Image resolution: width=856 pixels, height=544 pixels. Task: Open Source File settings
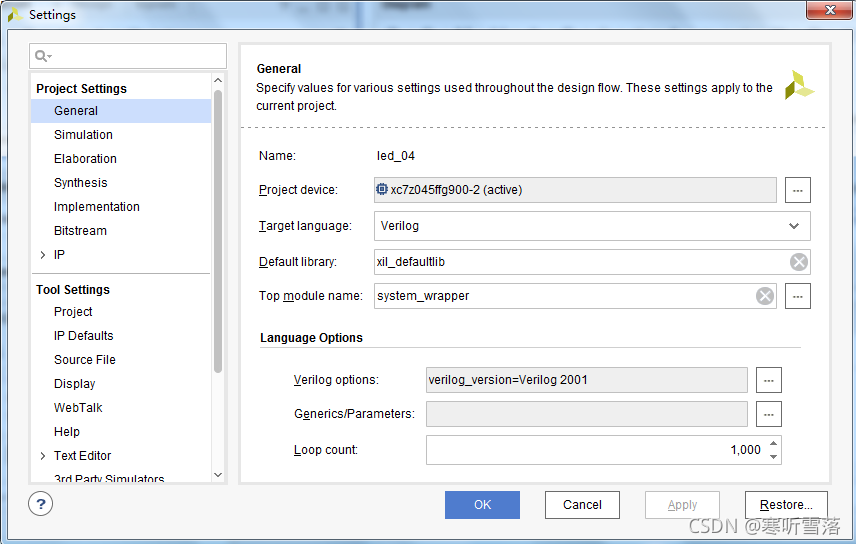(85, 360)
